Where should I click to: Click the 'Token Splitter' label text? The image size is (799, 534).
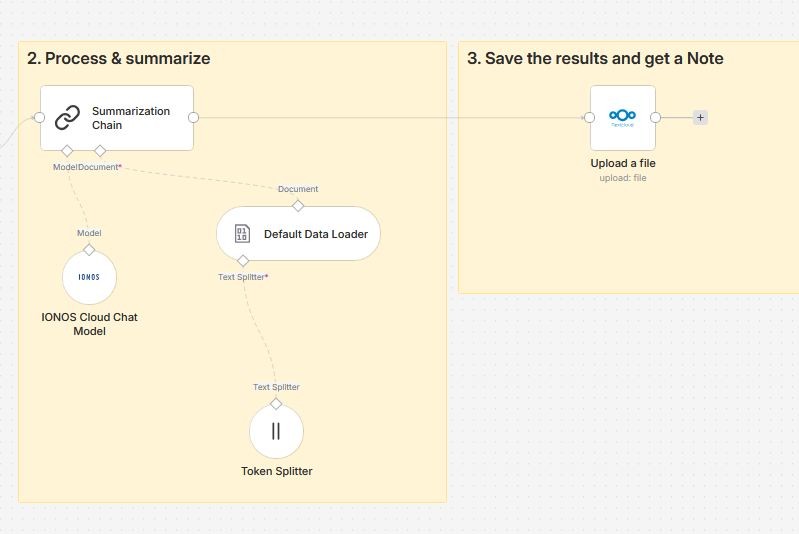pos(277,471)
